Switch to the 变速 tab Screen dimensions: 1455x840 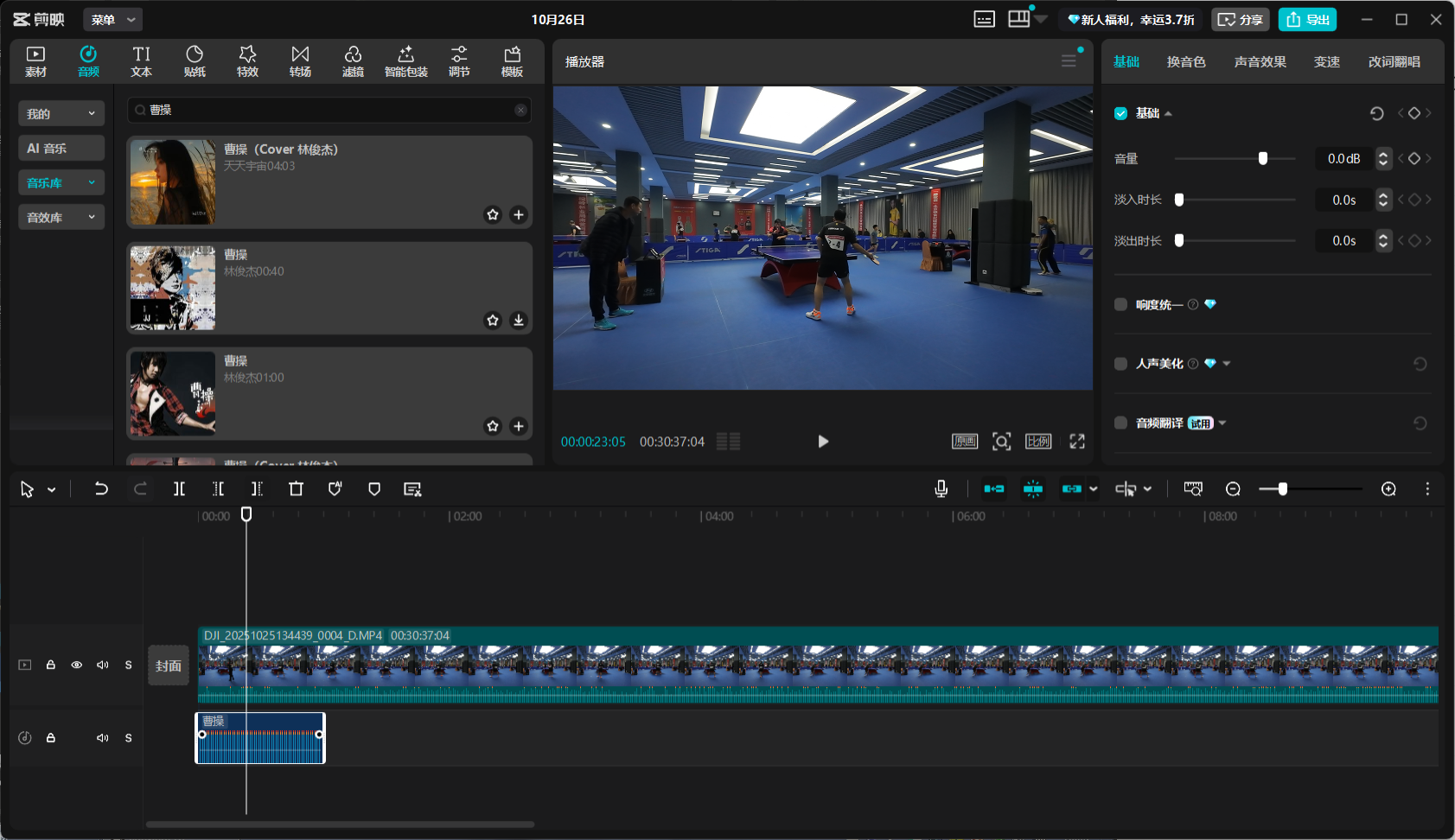tap(1326, 62)
